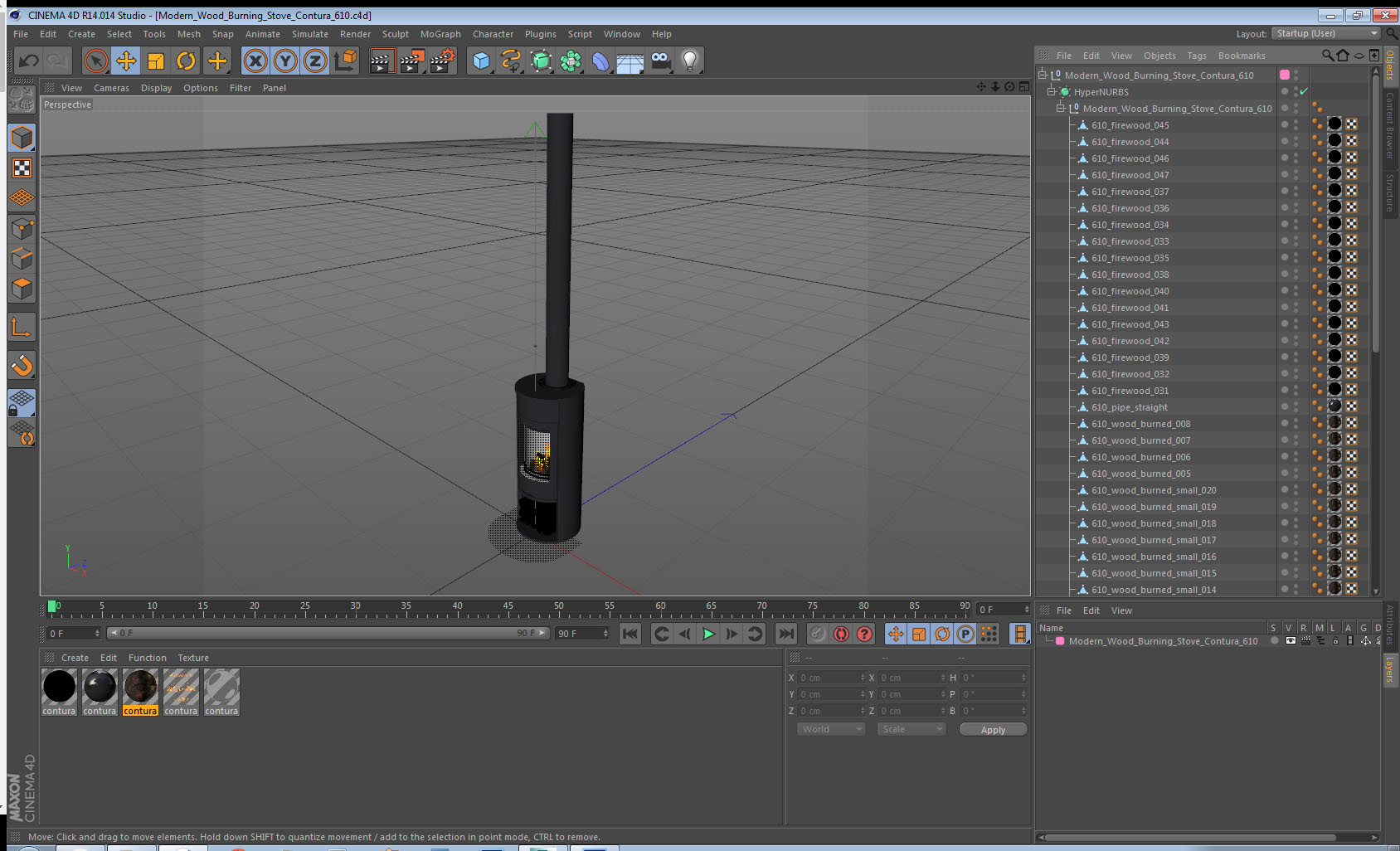Add a floor environment object
The height and width of the screenshot is (851, 1400).
(x=630, y=61)
